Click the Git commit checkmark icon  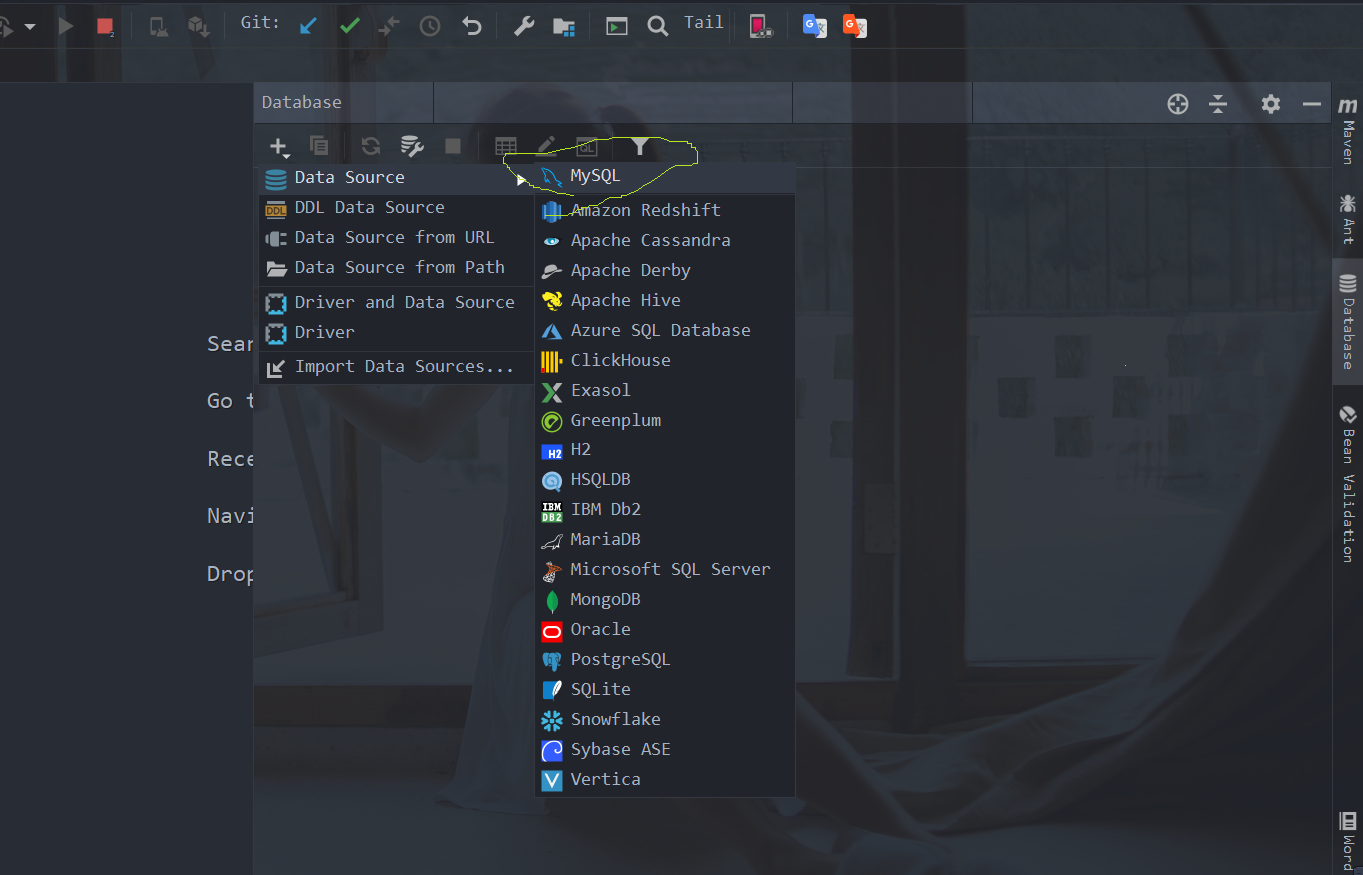[349, 26]
